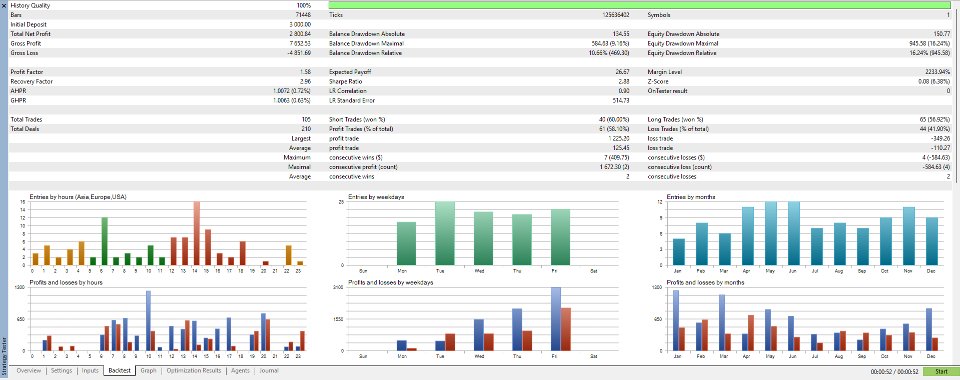Click the Profits and losses by hours title
Image resolution: width=960 pixels, height=380 pixels.
coord(66,282)
